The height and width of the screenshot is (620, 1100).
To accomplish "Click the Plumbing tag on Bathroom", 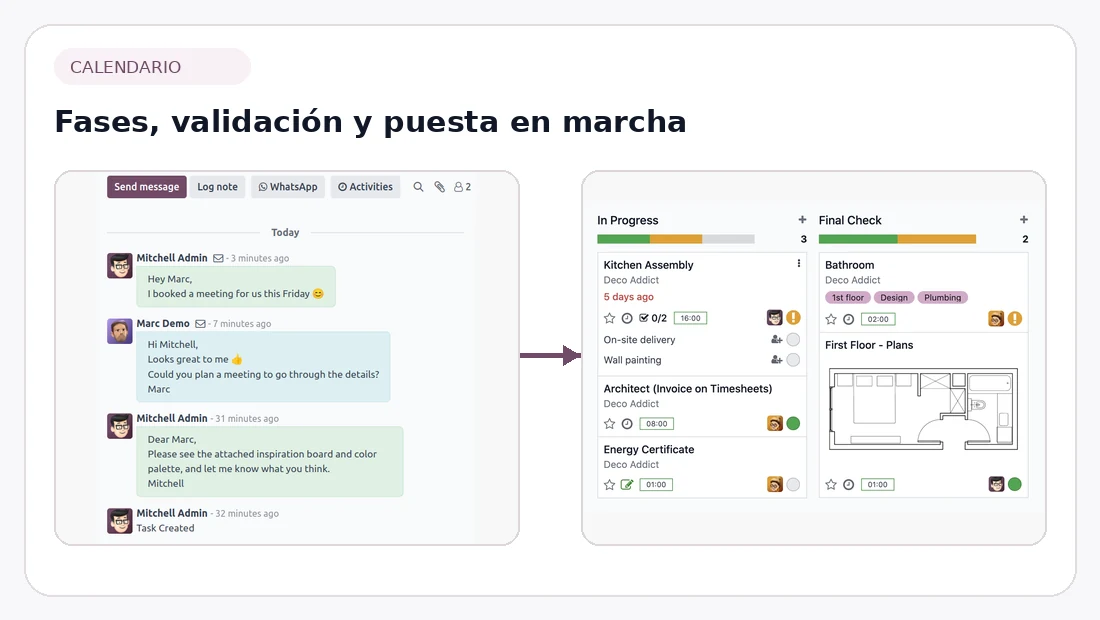I will point(942,297).
